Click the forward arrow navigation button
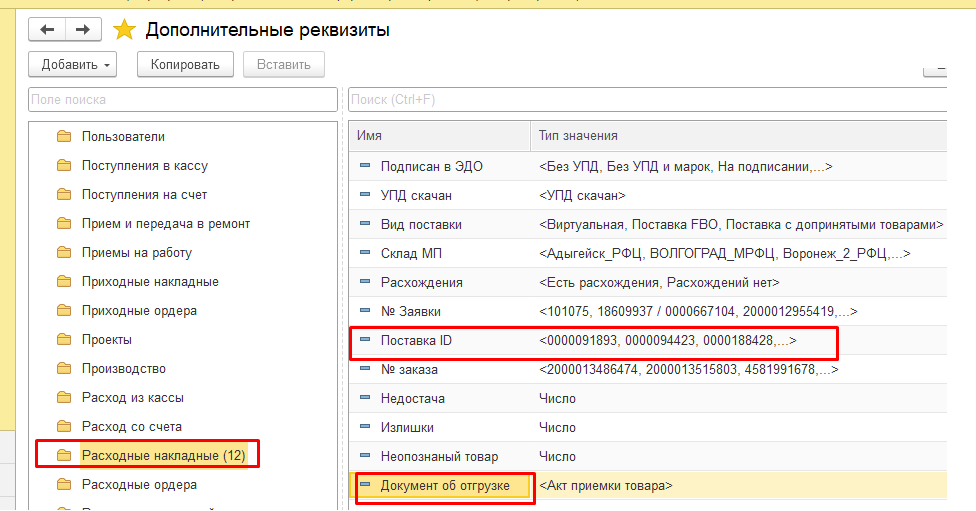The width and height of the screenshot is (976, 511). coord(83,29)
